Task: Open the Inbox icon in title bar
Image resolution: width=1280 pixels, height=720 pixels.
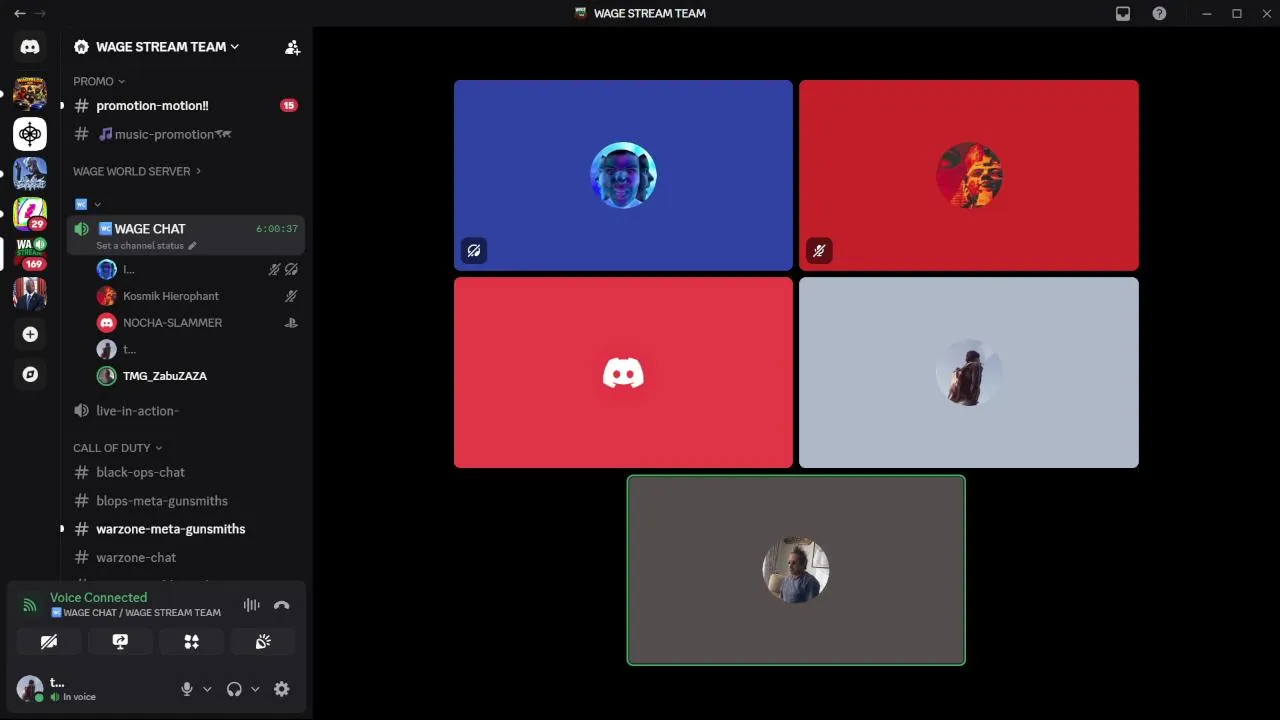Action: click(x=1123, y=13)
